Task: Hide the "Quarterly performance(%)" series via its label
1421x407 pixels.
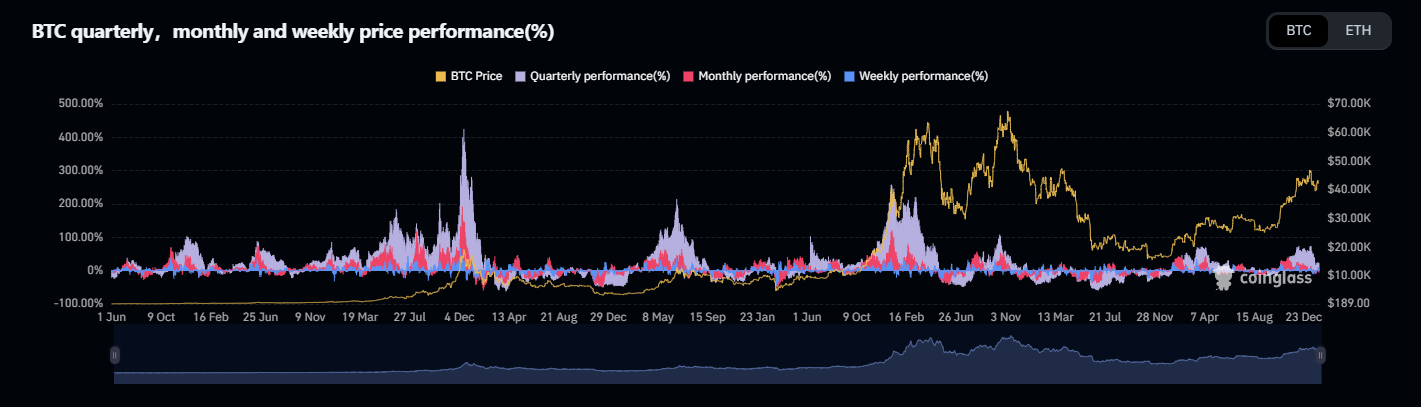Action: pyautogui.click(x=599, y=76)
